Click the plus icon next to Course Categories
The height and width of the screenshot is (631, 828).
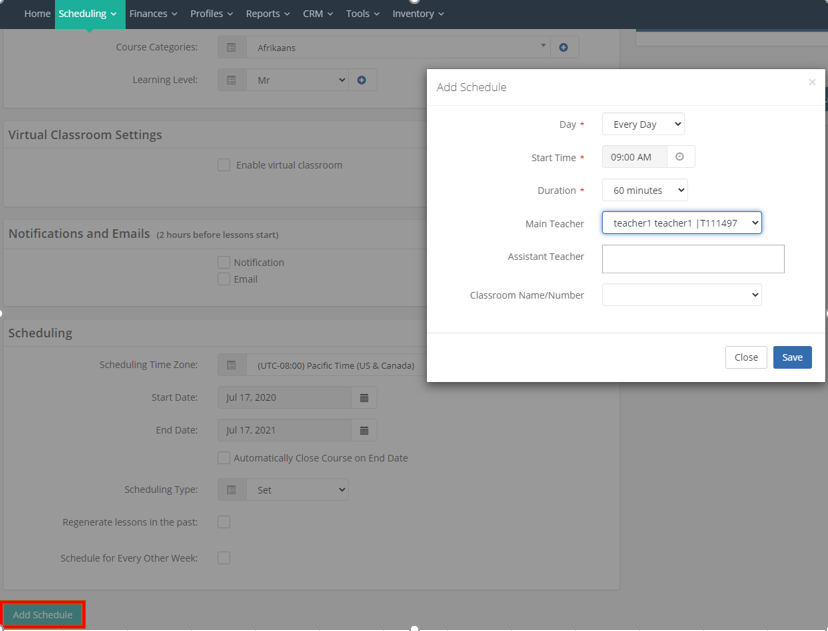pyautogui.click(x=563, y=47)
